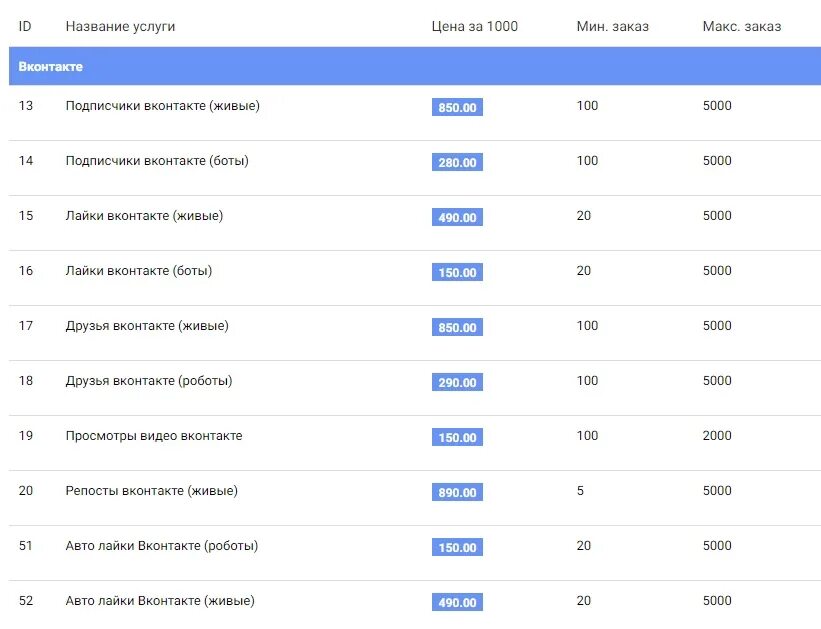Click the 850.00 price badge for Подписчики вконтакте (живые)
This screenshot has width=821, height=629.
coord(457,107)
